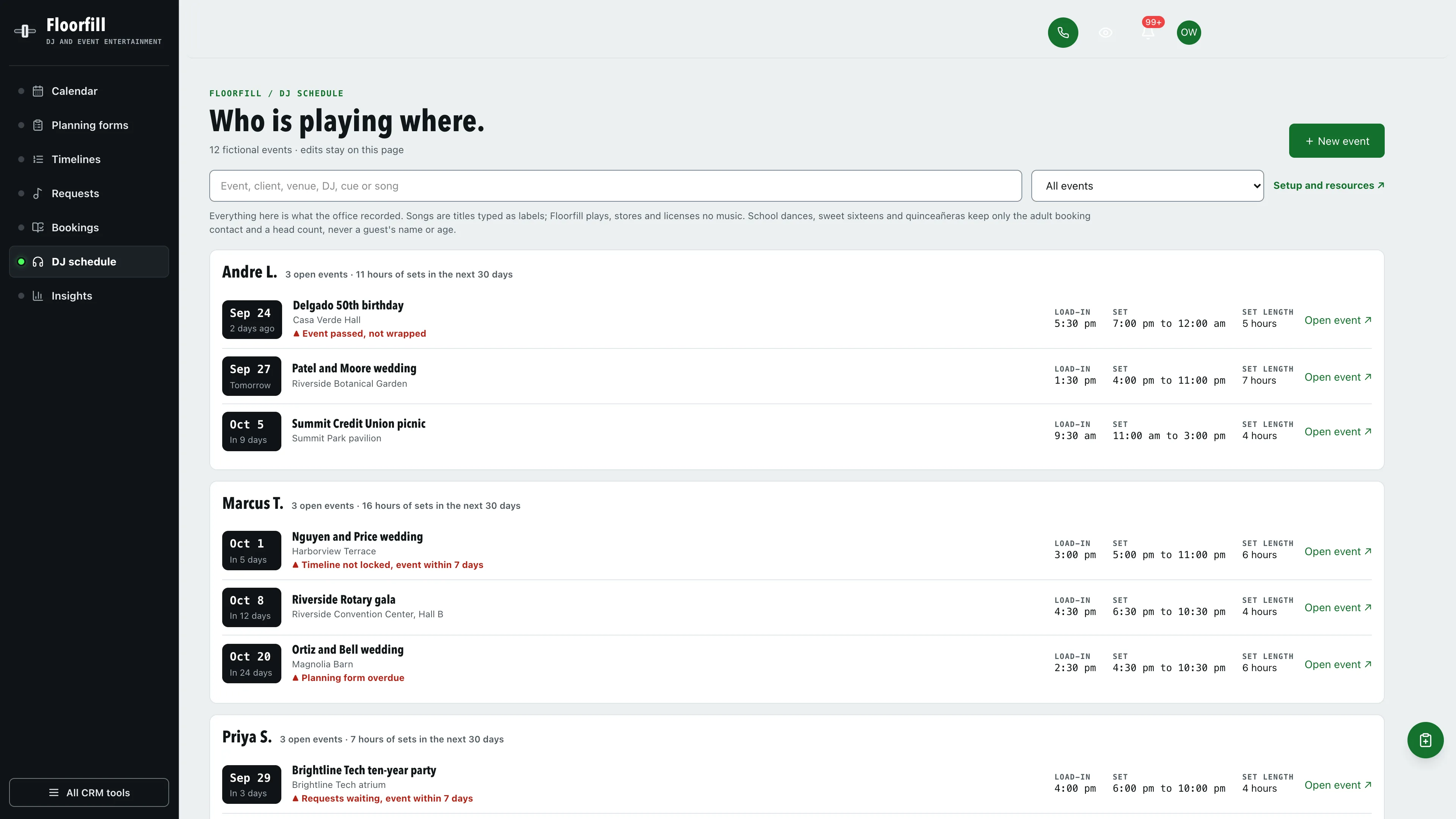This screenshot has height=819, width=1456.
Task: Expand the All events filter dropdown
Action: click(x=1147, y=186)
